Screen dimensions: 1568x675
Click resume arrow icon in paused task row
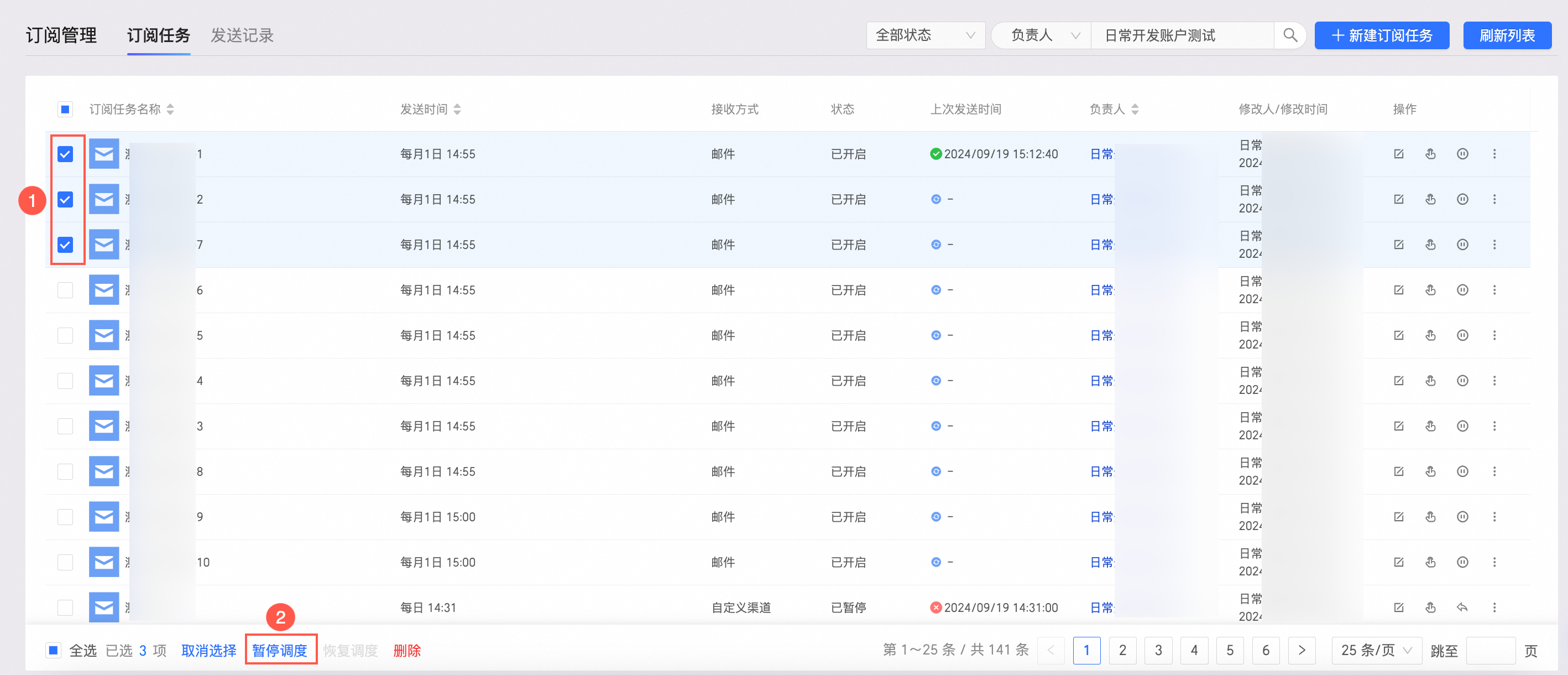coord(1462,607)
